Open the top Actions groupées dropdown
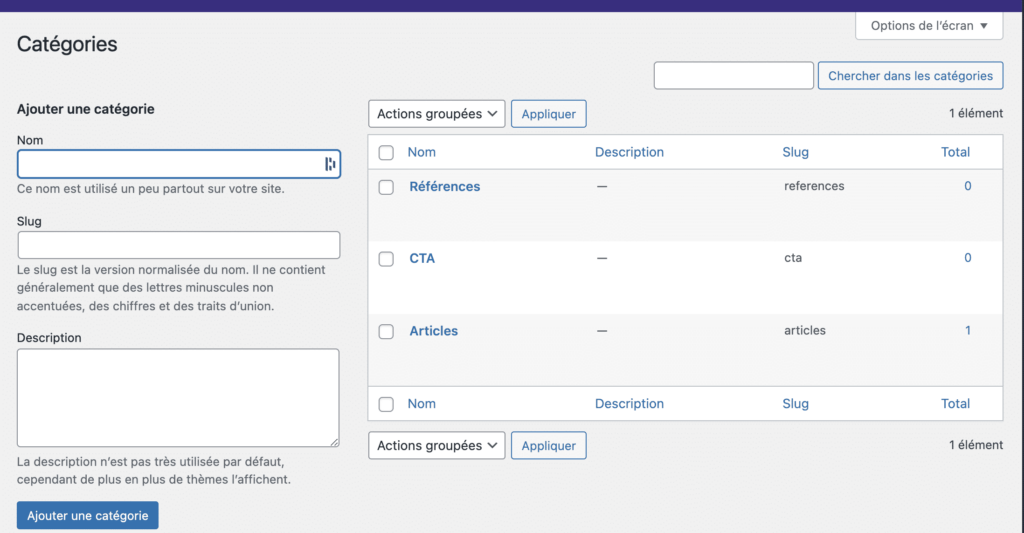1024x533 pixels. (x=437, y=114)
